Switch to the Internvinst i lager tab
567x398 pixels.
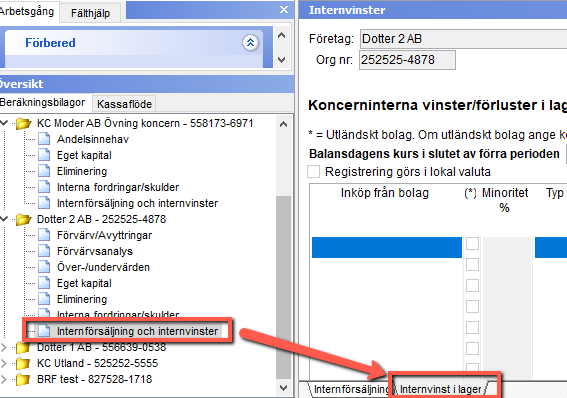(x=441, y=389)
